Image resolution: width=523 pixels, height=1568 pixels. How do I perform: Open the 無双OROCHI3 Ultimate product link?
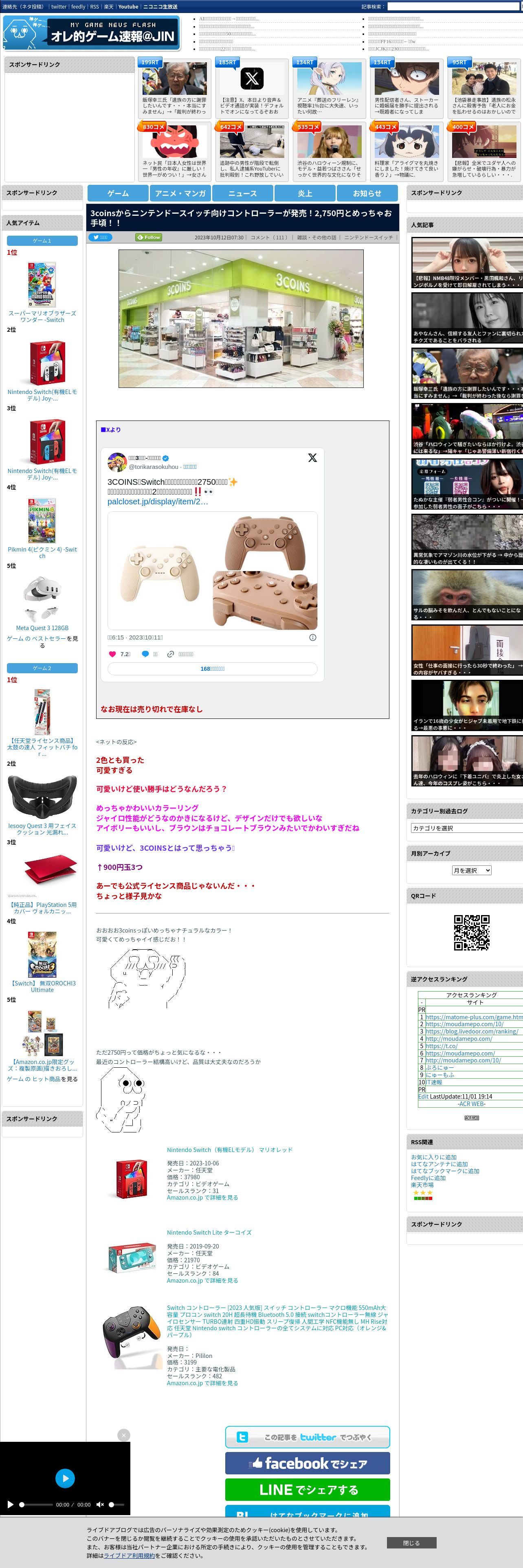coord(42,986)
